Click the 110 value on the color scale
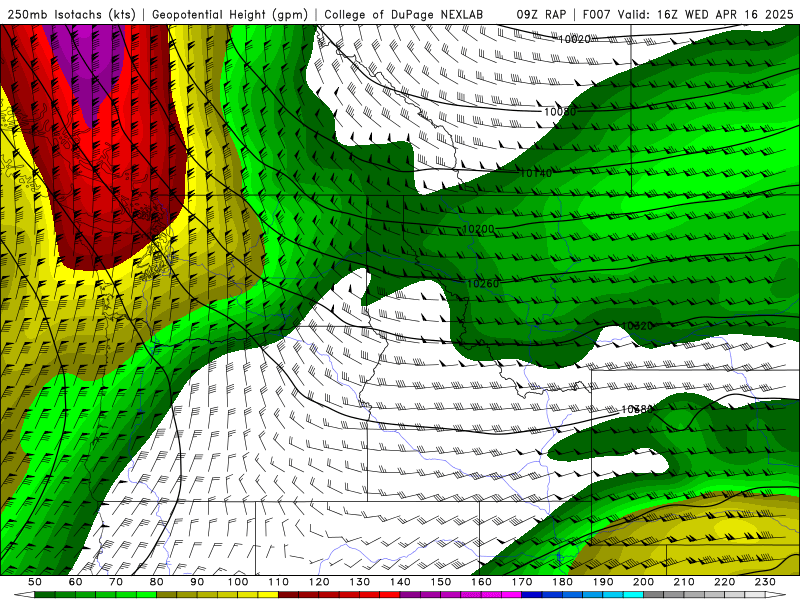Viewport: 800px width, 600px height. click(x=279, y=582)
